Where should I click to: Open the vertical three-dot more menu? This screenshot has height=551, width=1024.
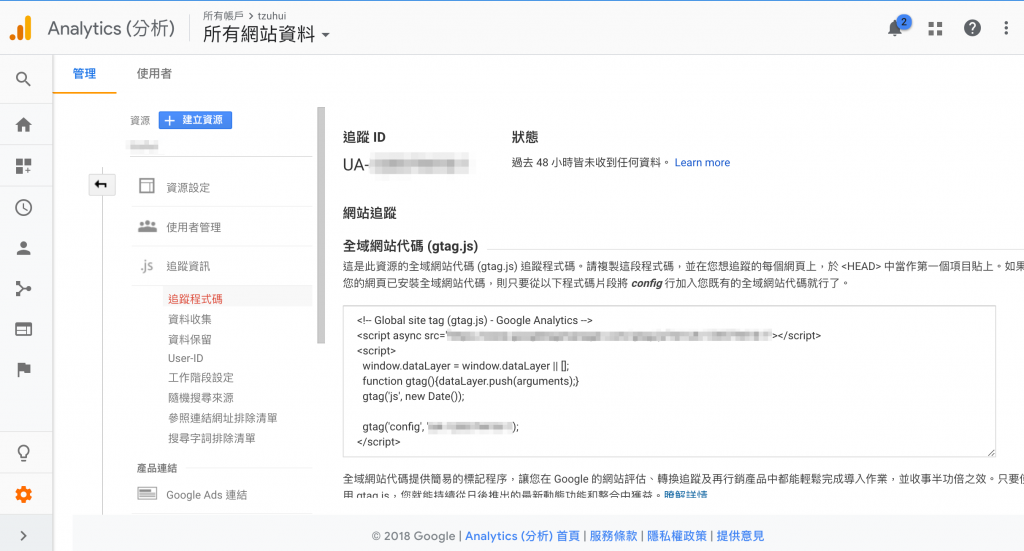tap(1006, 28)
